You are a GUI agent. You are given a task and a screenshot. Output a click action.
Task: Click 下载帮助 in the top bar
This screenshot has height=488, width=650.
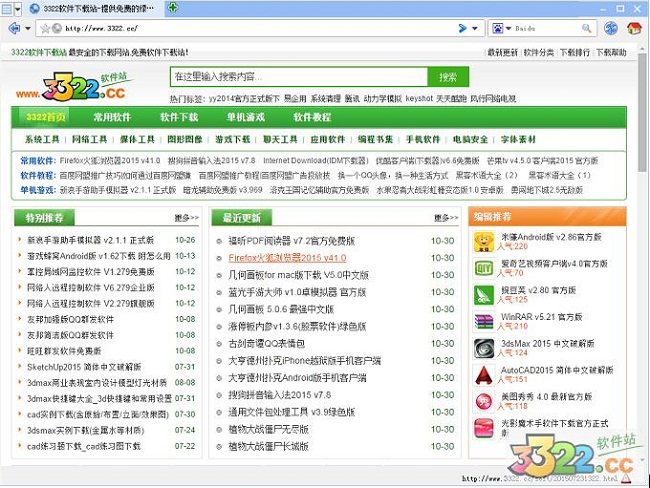click(611, 53)
